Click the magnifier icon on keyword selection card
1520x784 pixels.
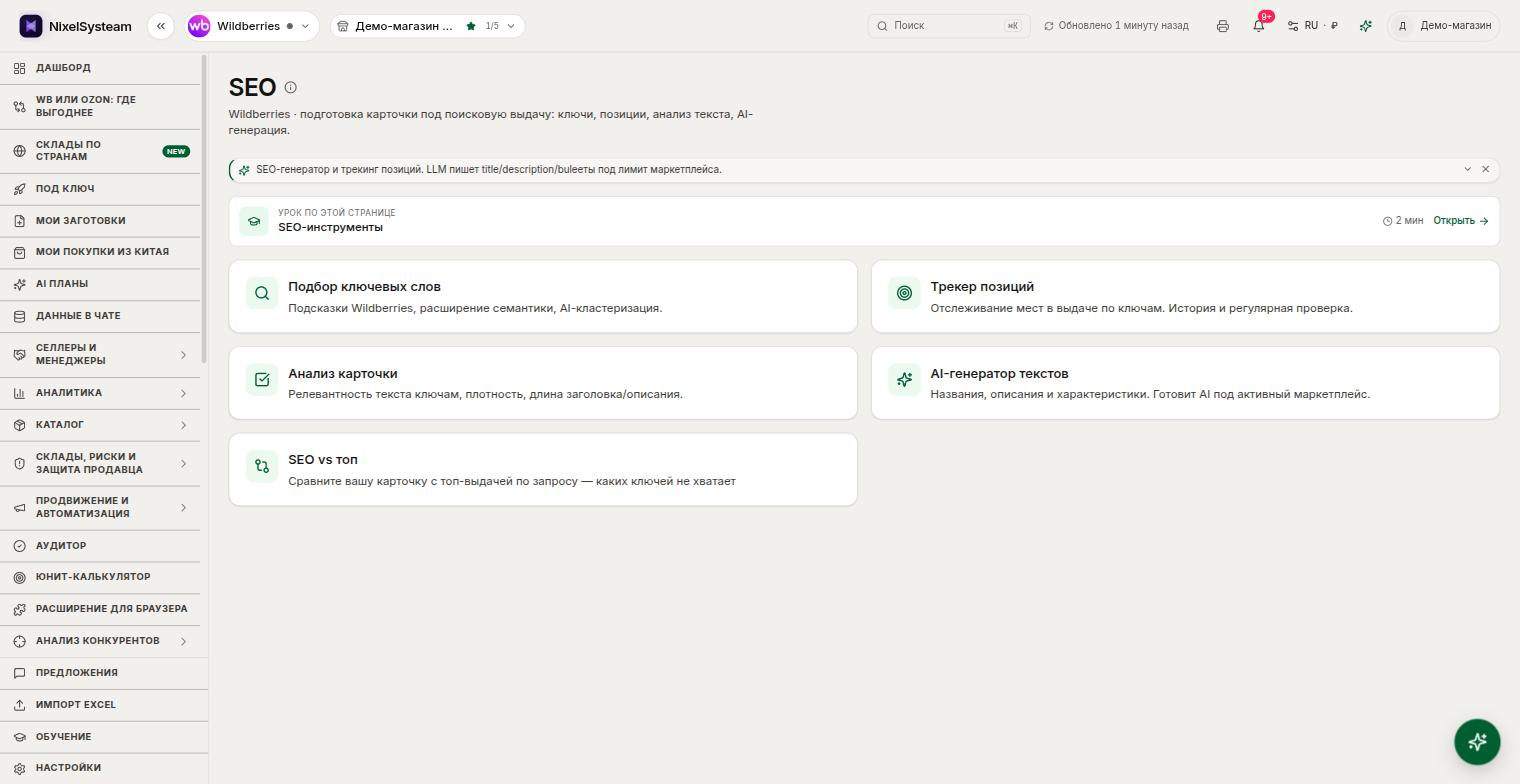(x=262, y=294)
